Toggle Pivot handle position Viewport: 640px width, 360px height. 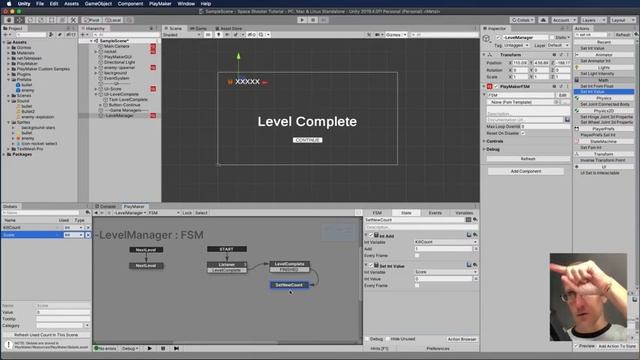coord(92,20)
